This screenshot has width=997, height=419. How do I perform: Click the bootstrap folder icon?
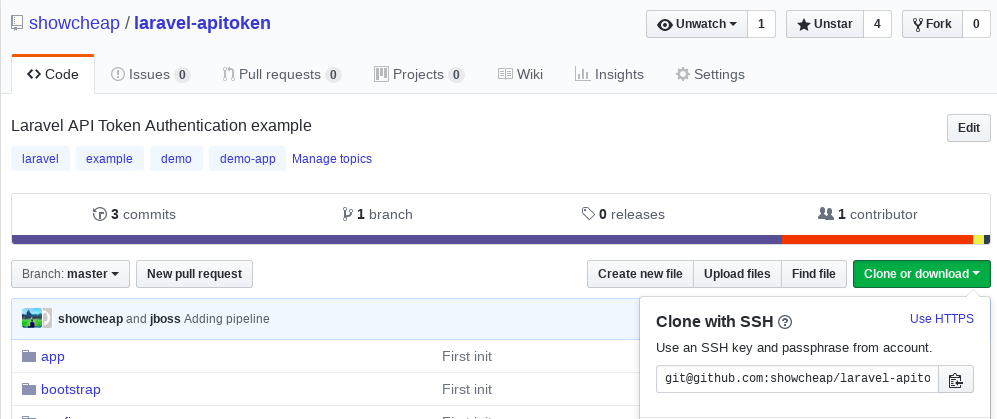(x=28, y=389)
